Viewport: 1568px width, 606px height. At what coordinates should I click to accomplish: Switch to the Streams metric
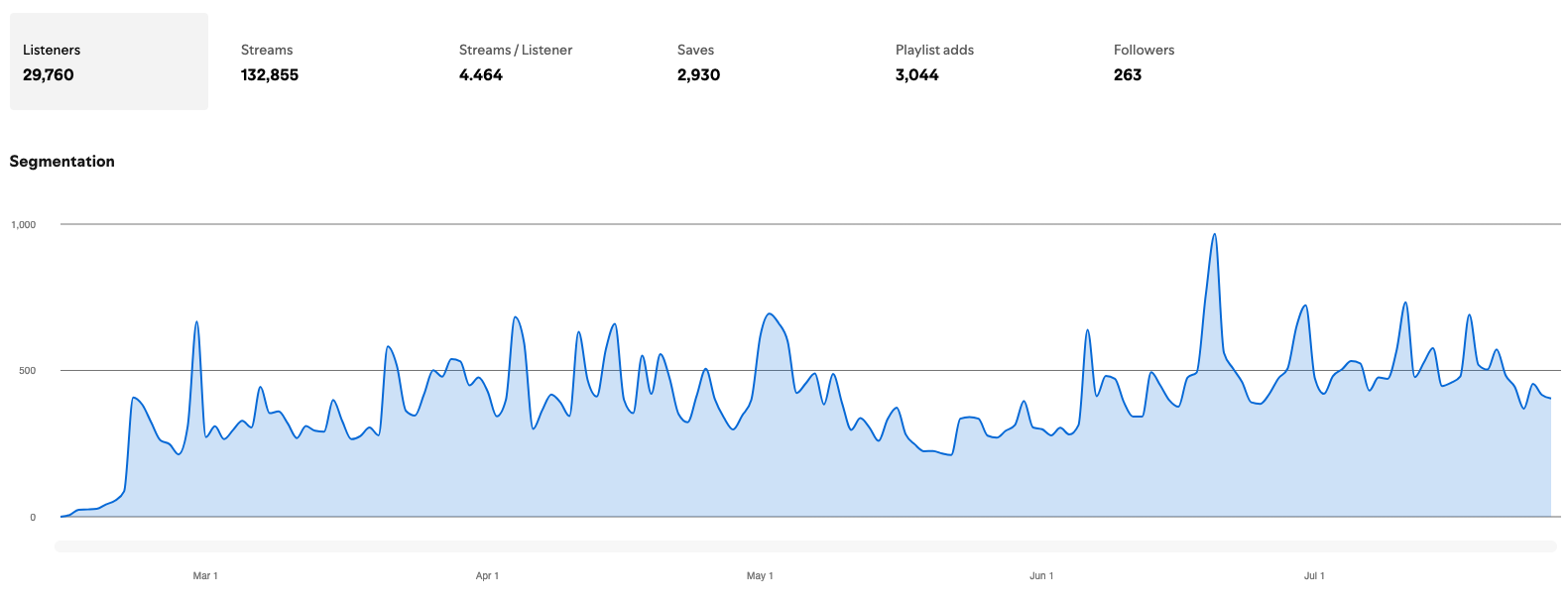tap(327, 61)
